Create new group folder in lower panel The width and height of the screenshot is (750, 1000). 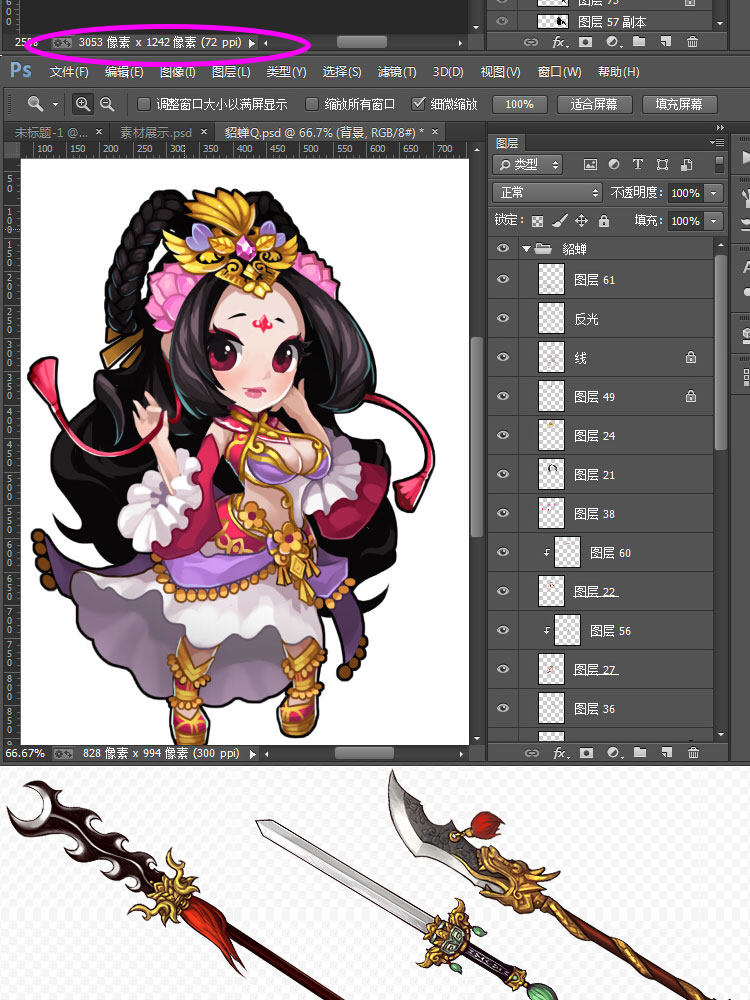[640, 753]
